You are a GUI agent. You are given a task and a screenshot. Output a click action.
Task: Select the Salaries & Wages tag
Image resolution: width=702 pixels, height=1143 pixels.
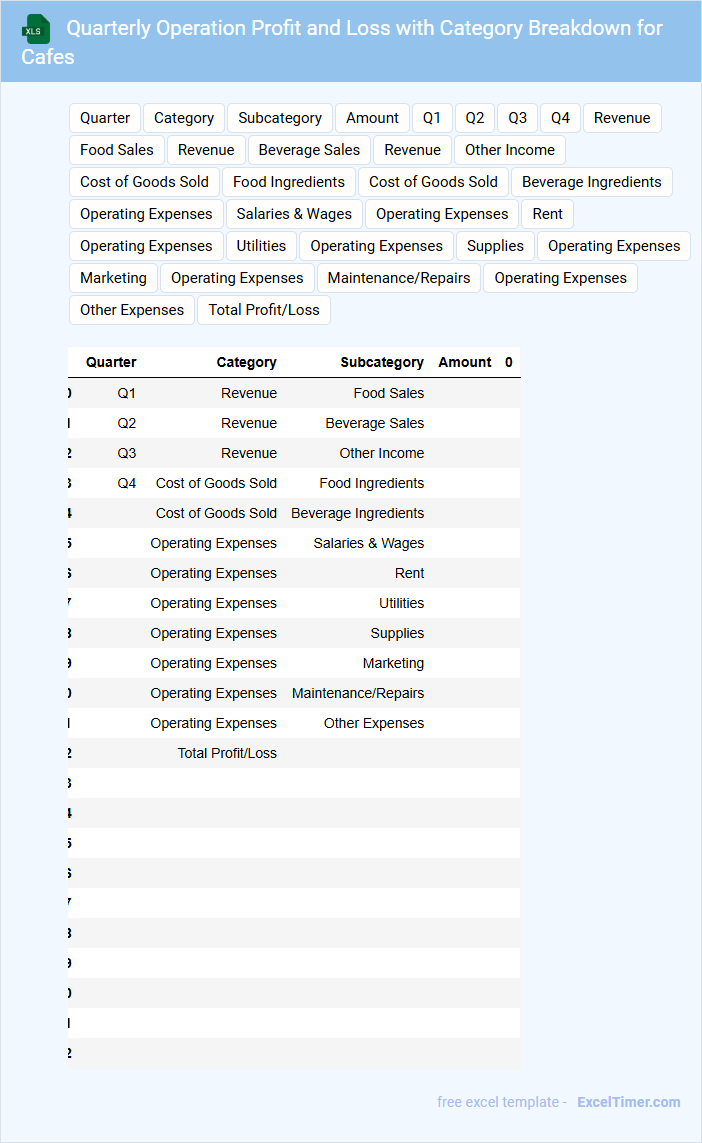(x=294, y=214)
